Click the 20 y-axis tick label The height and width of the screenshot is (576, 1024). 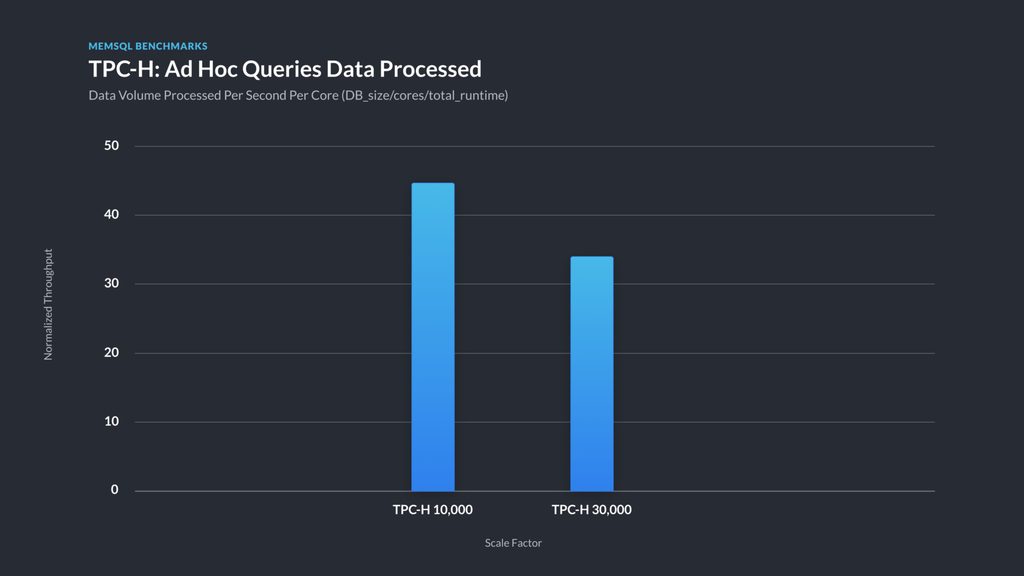coord(112,353)
